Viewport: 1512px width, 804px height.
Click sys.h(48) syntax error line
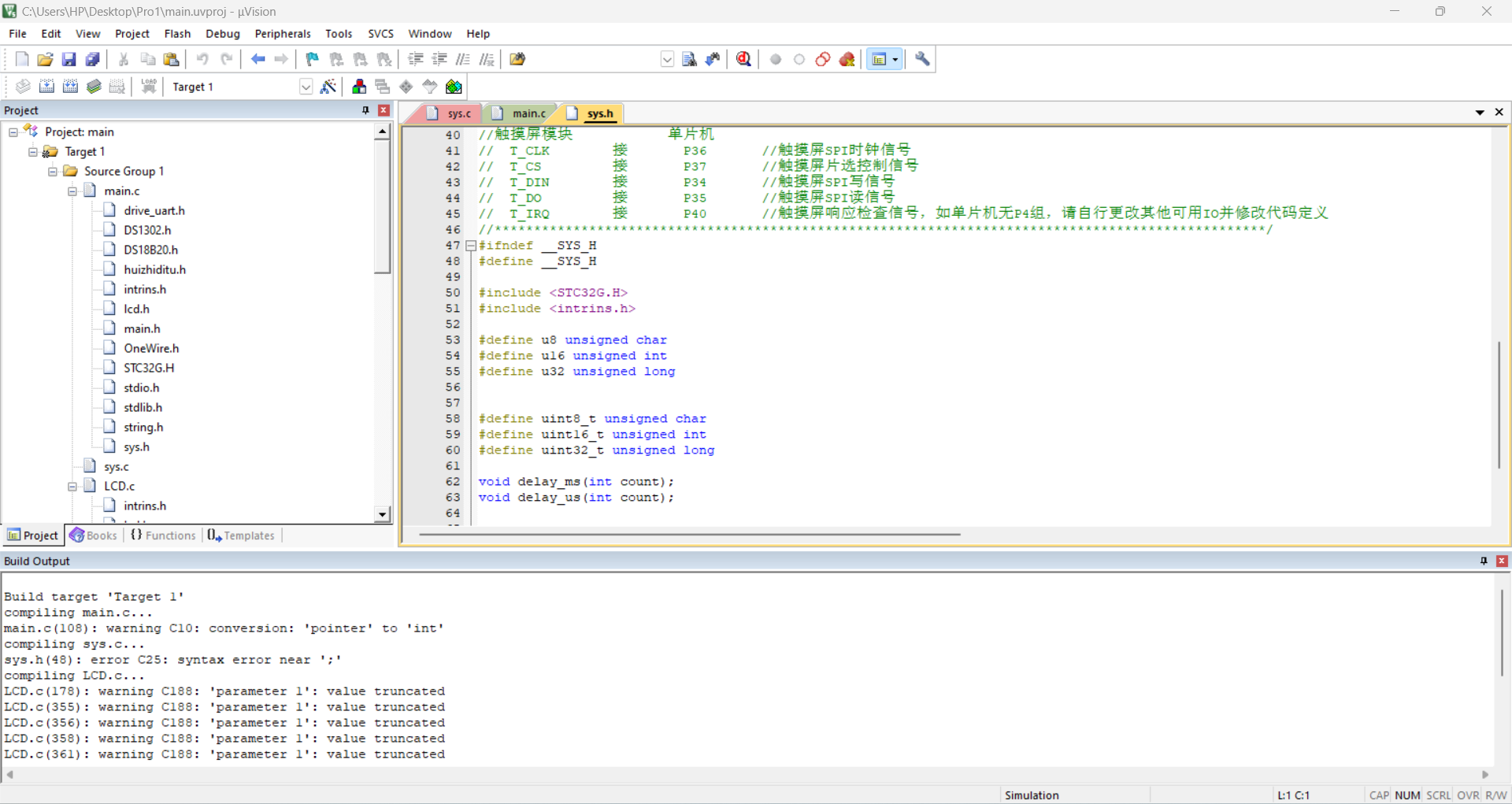pyautogui.click(x=173, y=660)
